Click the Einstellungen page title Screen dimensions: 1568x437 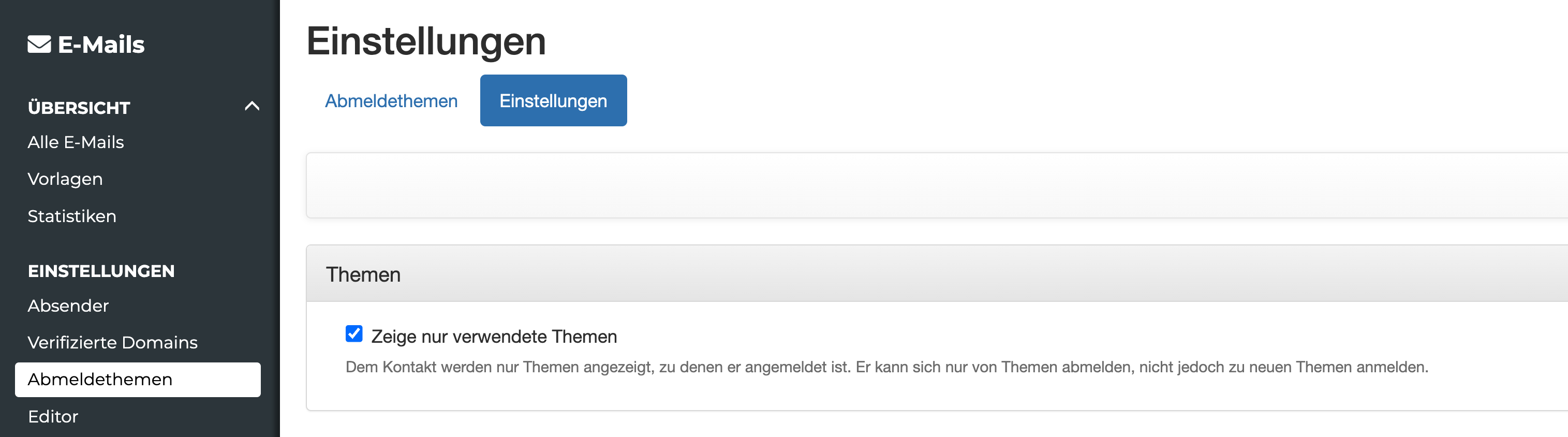point(426,40)
